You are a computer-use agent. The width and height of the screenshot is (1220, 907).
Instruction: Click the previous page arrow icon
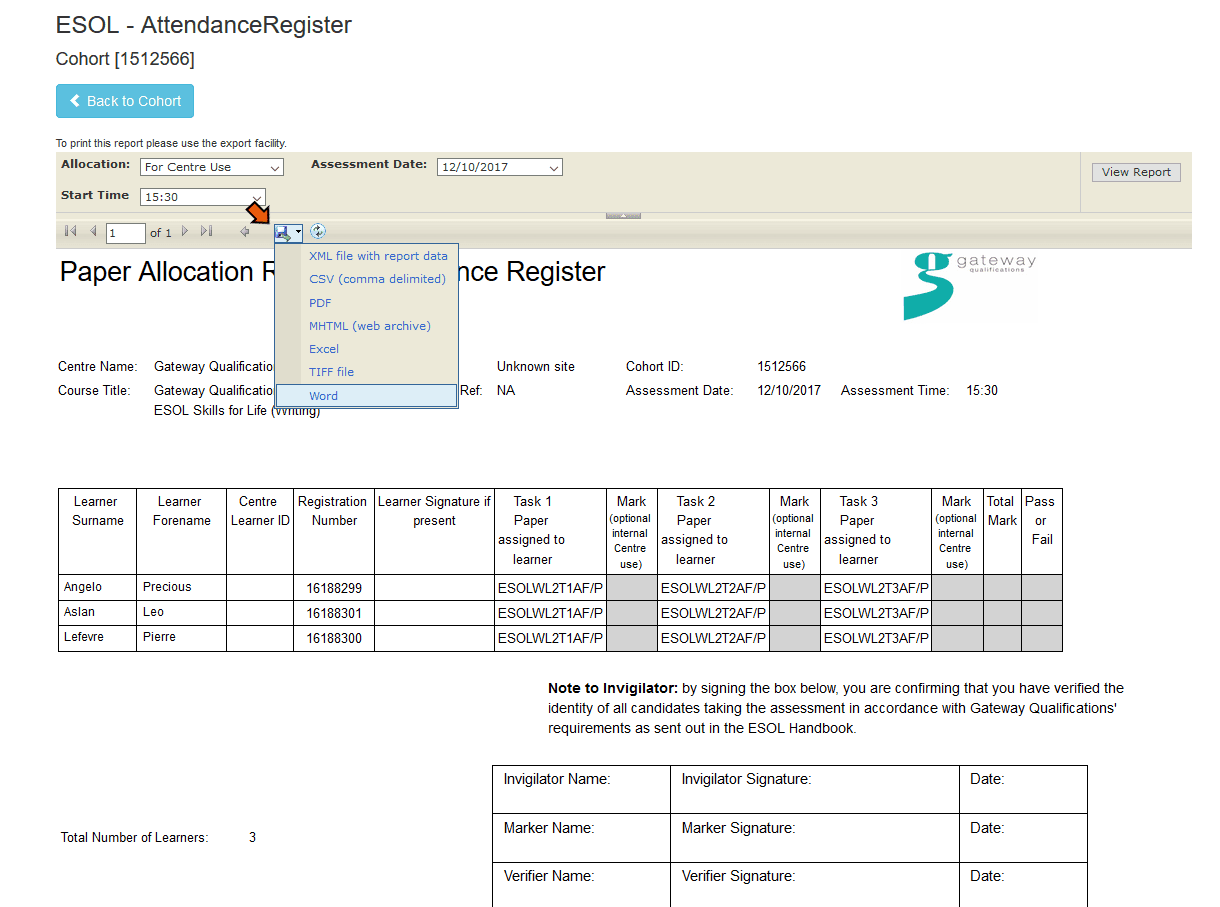[93, 231]
